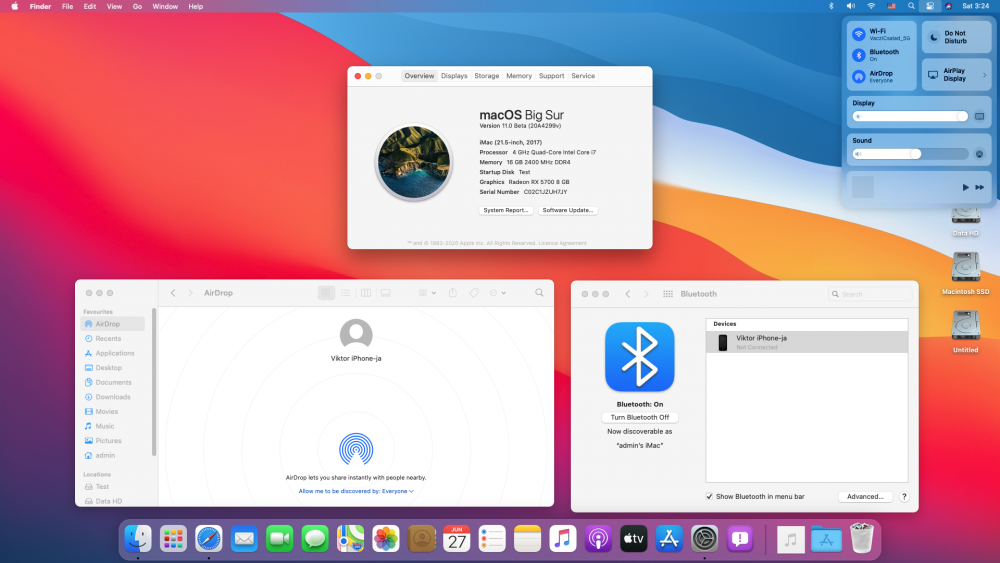The height and width of the screenshot is (563, 1000).
Task: Open the Service tab in About This Mac
Action: point(583,76)
